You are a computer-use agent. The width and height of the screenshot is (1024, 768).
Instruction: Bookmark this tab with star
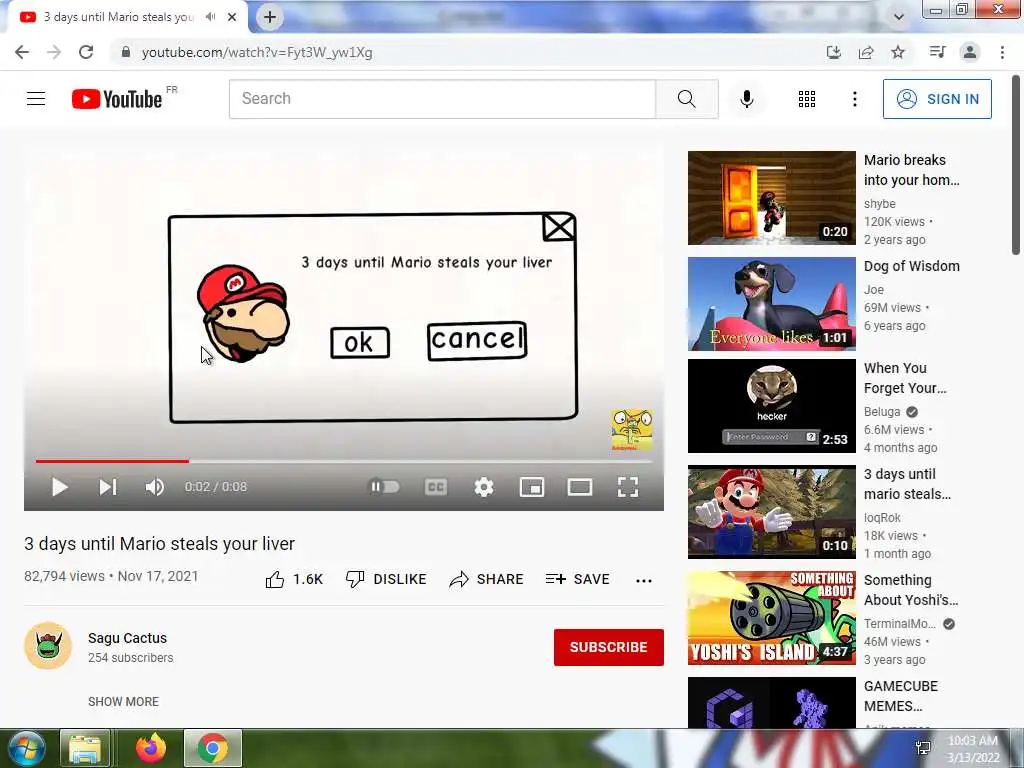[898, 52]
